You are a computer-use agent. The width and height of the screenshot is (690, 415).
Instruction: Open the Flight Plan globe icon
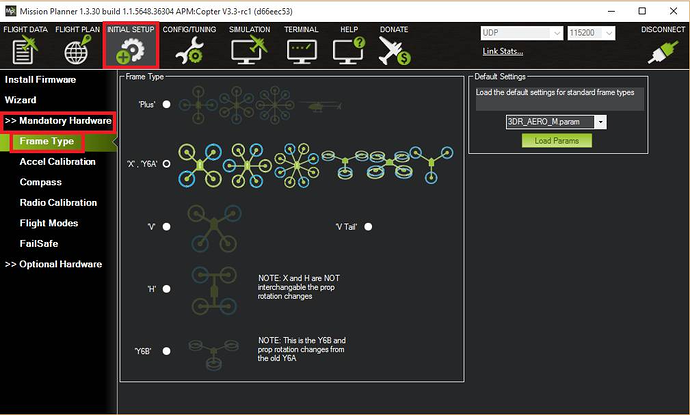pyautogui.click(x=77, y=48)
